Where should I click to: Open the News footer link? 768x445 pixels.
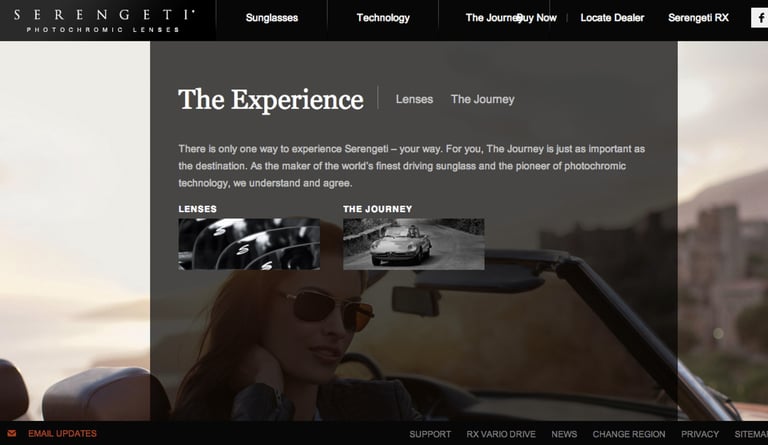(x=564, y=434)
